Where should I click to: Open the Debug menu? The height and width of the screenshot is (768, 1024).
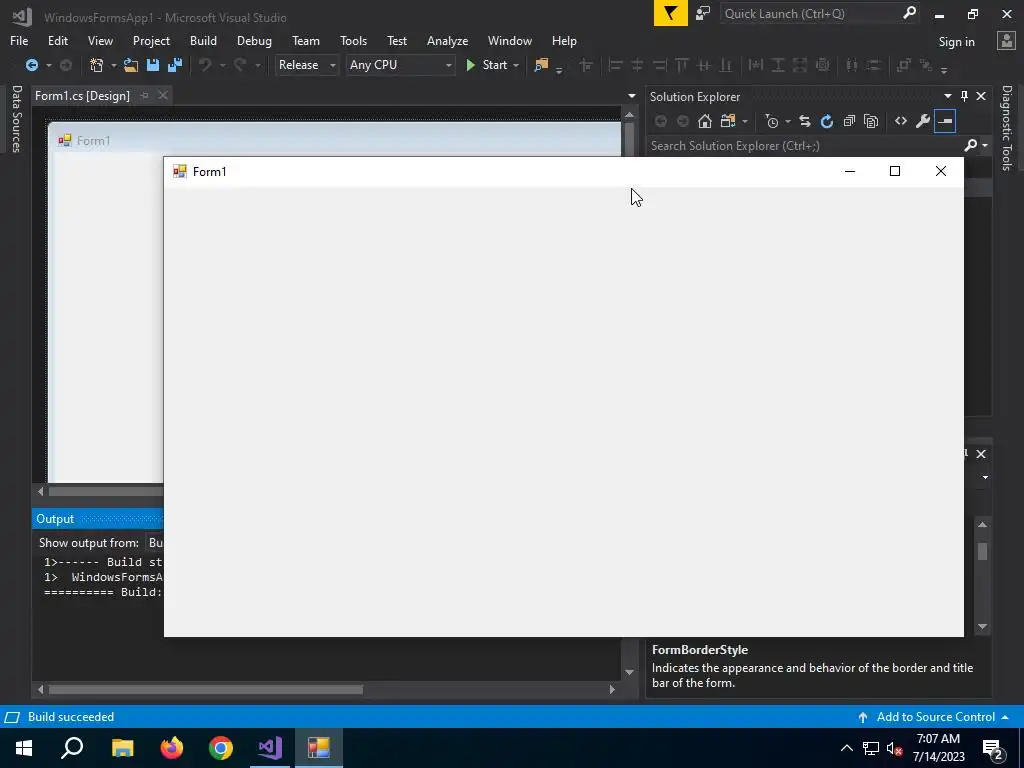[x=254, y=40]
